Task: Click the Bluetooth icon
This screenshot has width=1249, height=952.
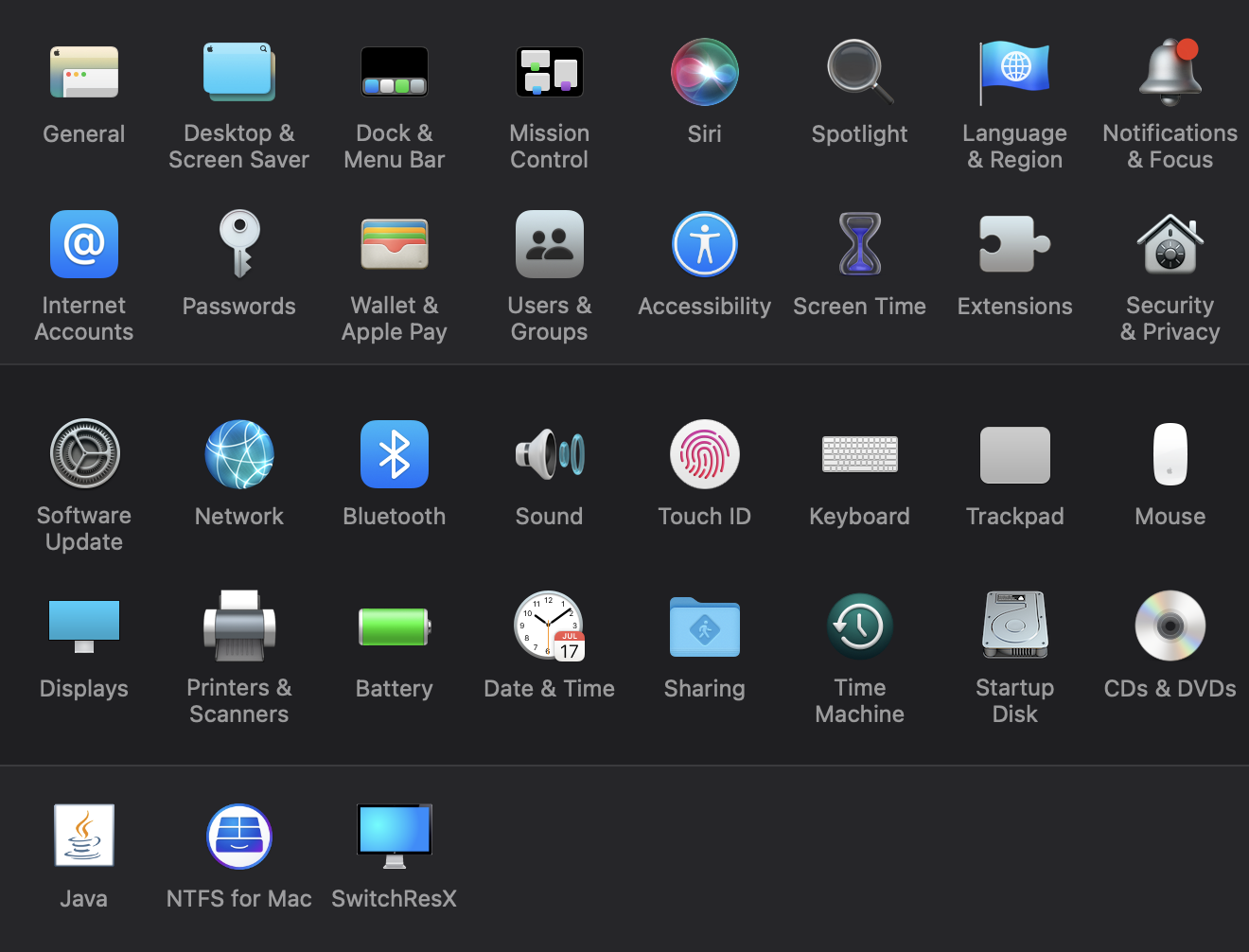Action: [x=395, y=454]
